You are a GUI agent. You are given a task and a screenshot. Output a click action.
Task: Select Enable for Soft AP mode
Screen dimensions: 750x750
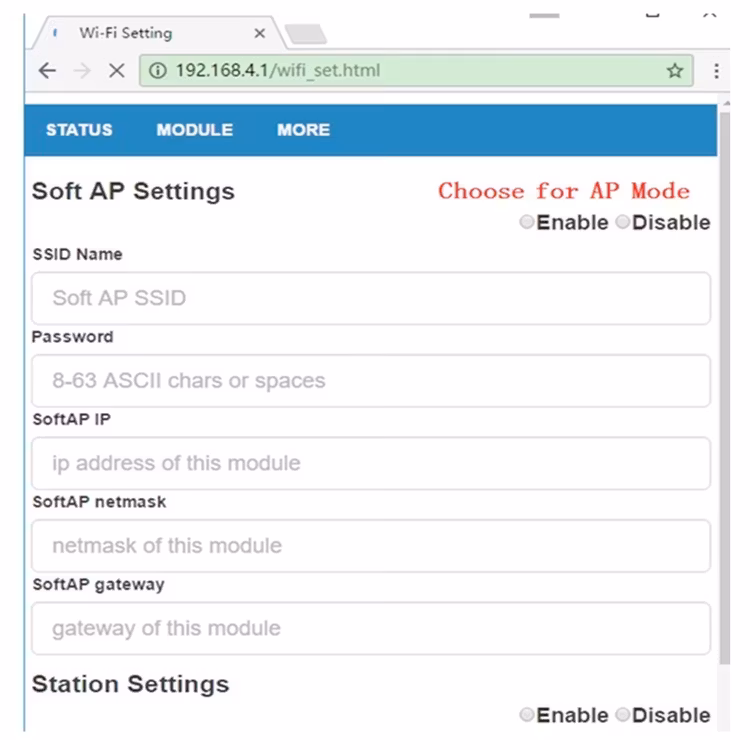(527, 222)
